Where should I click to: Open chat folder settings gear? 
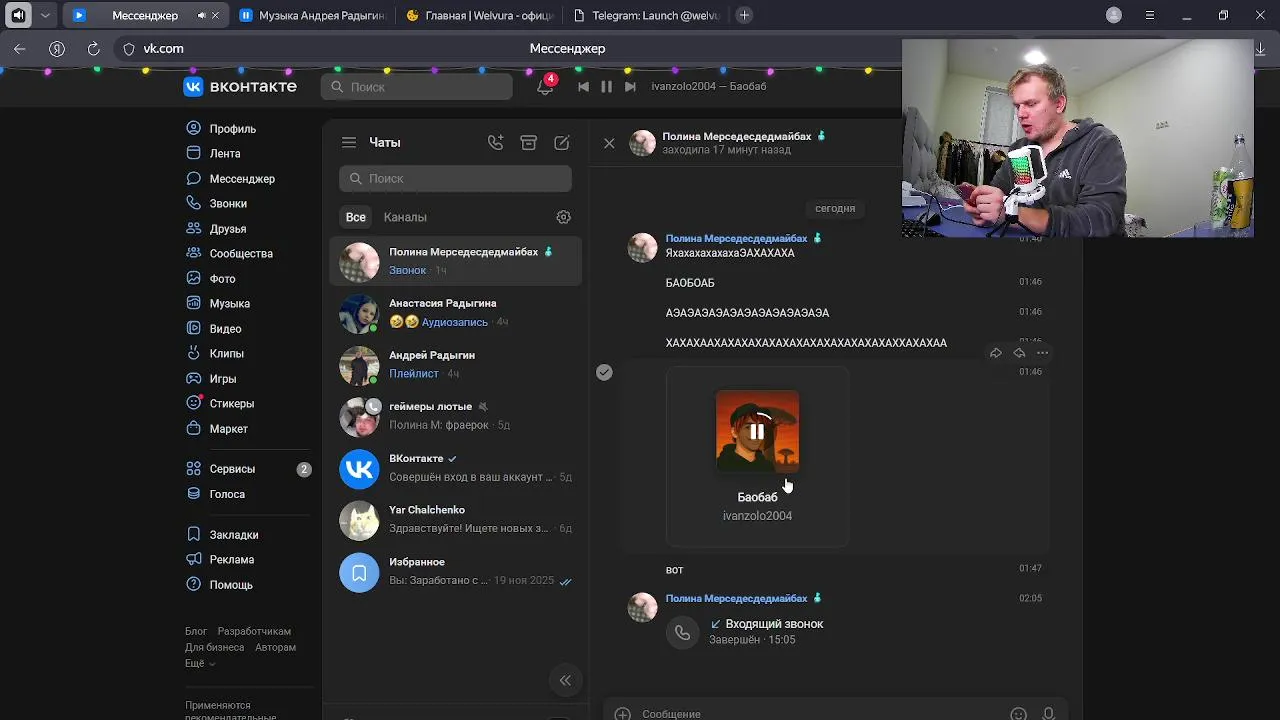point(563,217)
